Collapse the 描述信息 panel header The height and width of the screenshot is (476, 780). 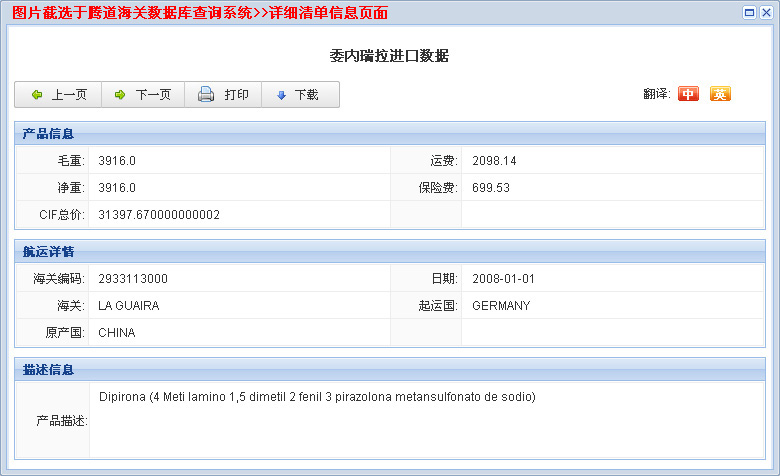coord(48,369)
